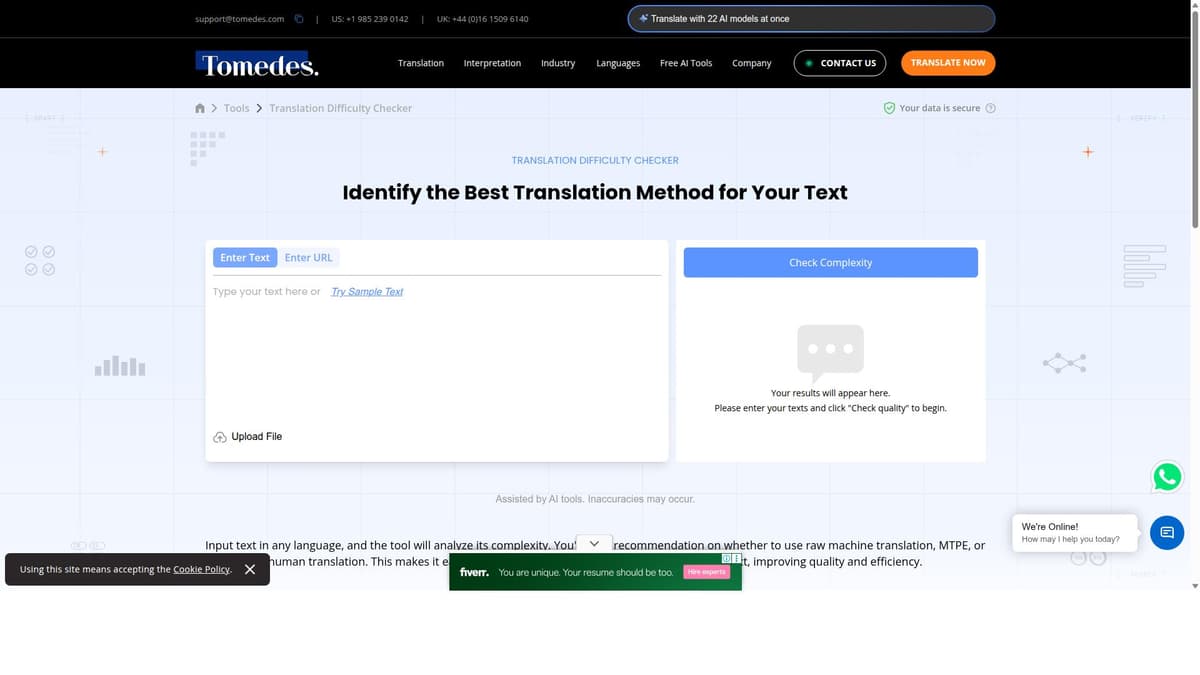
Task: Collapse the fiverr ad with the chevron
Action: pos(594,543)
